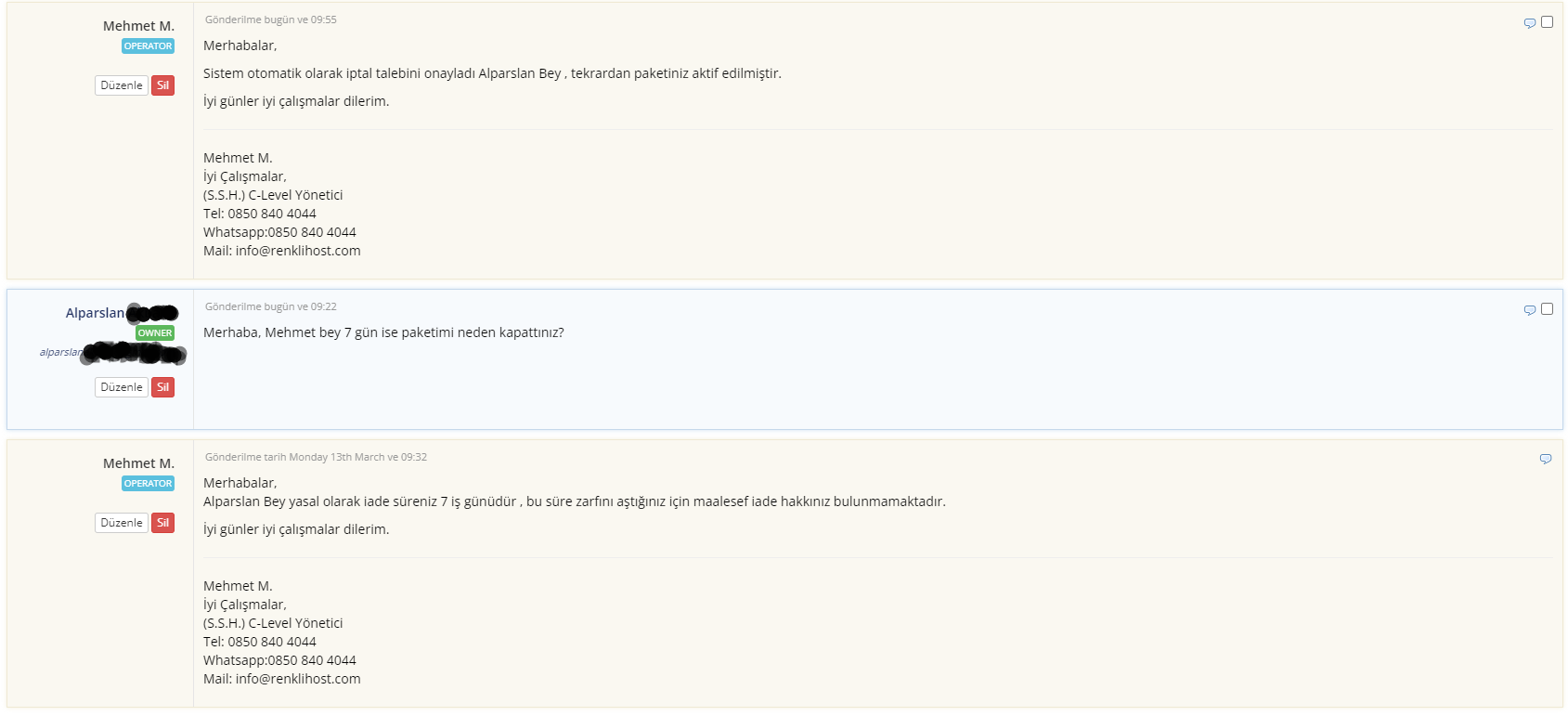1568x716 pixels.
Task: Open the Alparslan owner name link
Action: [122, 313]
